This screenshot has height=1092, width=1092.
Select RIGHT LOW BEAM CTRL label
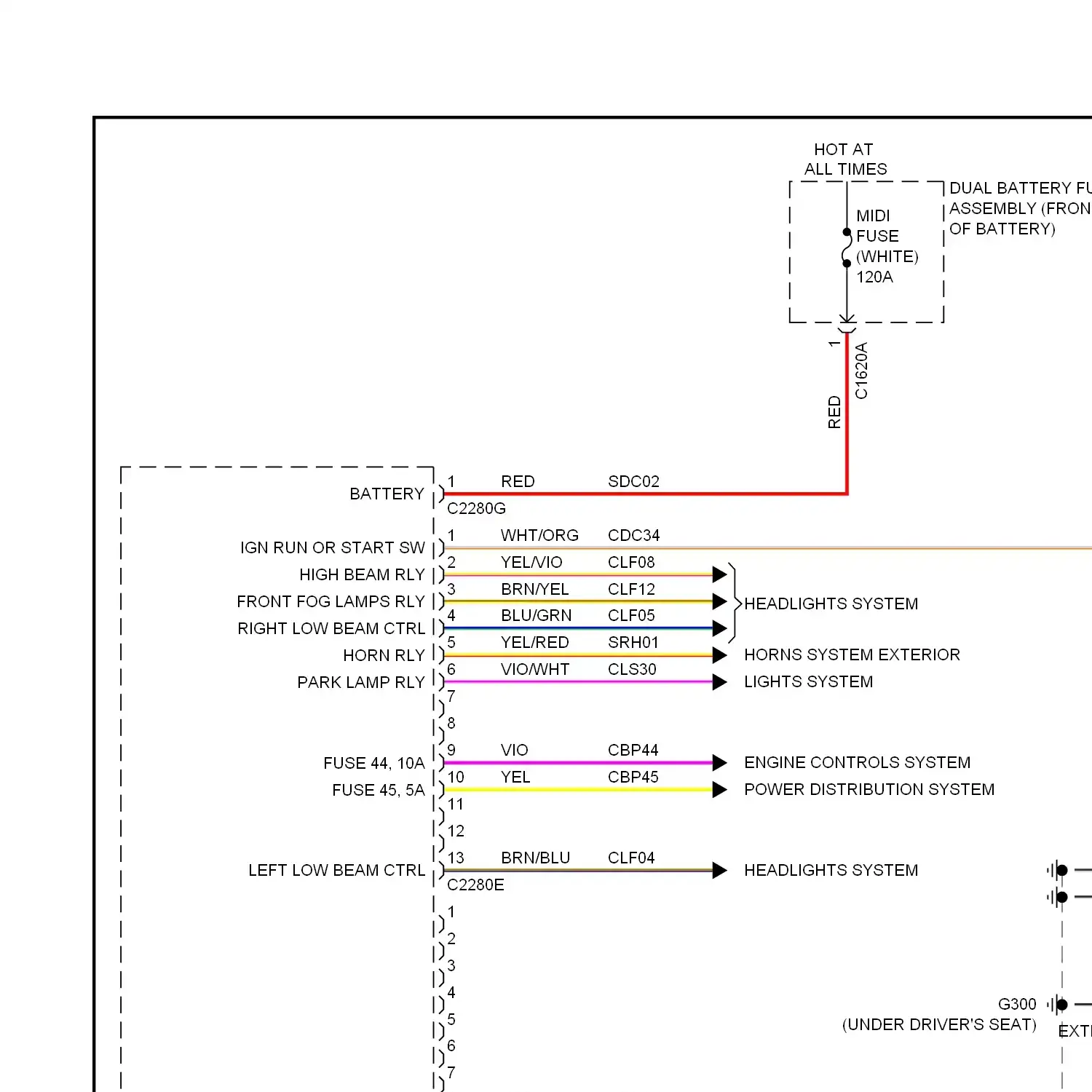pos(331,628)
